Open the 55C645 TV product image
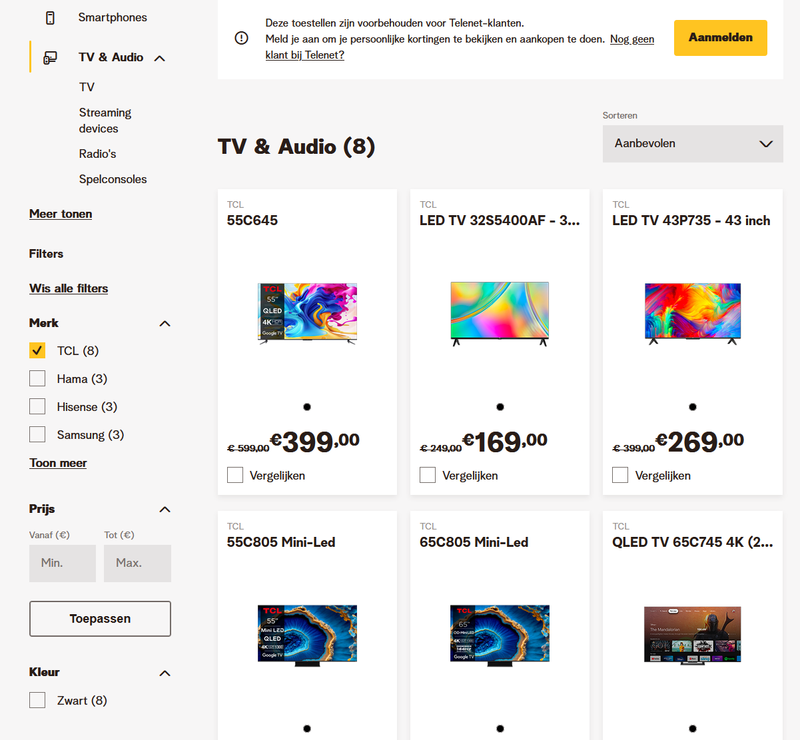Image resolution: width=800 pixels, height=740 pixels. click(x=307, y=314)
